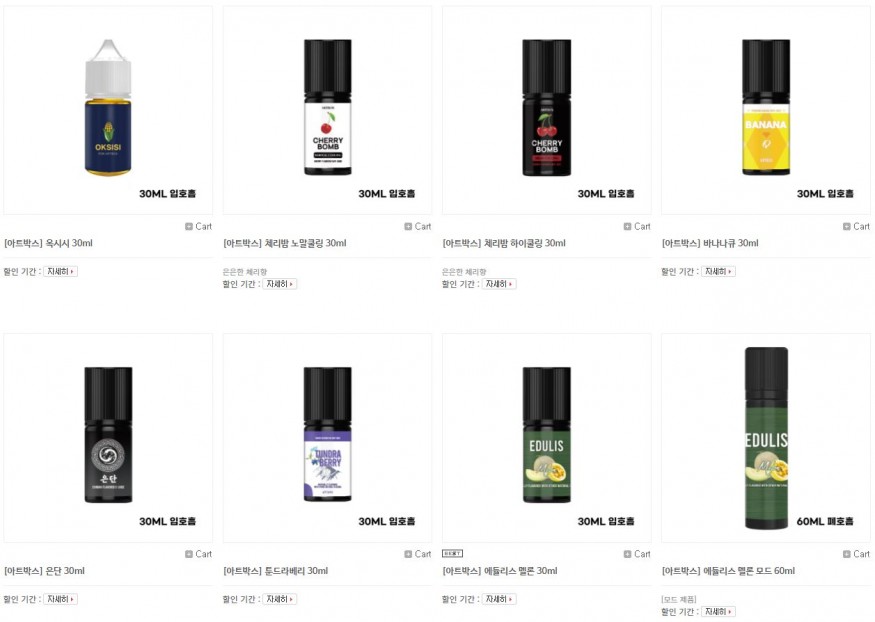The height and width of the screenshot is (622, 875).
Task: Open the [아트박스] 체리밤 노말쿨링 30ml link
Action: (x=285, y=243)
